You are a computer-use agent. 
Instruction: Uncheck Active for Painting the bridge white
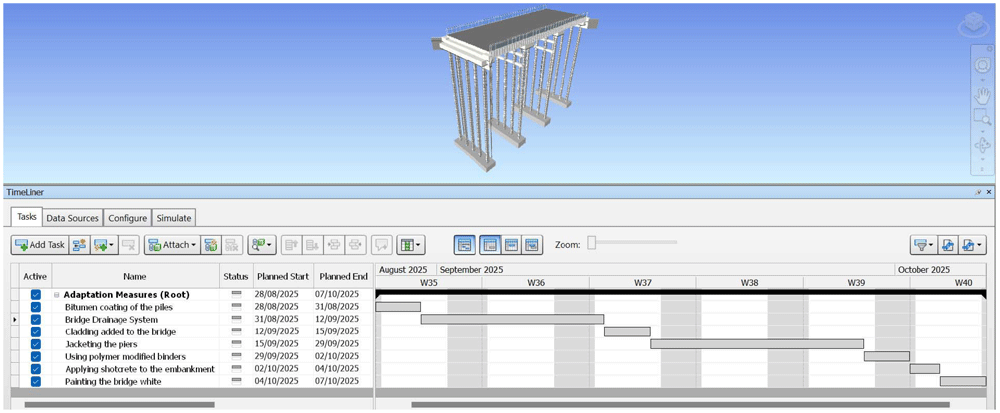(36, 381)
